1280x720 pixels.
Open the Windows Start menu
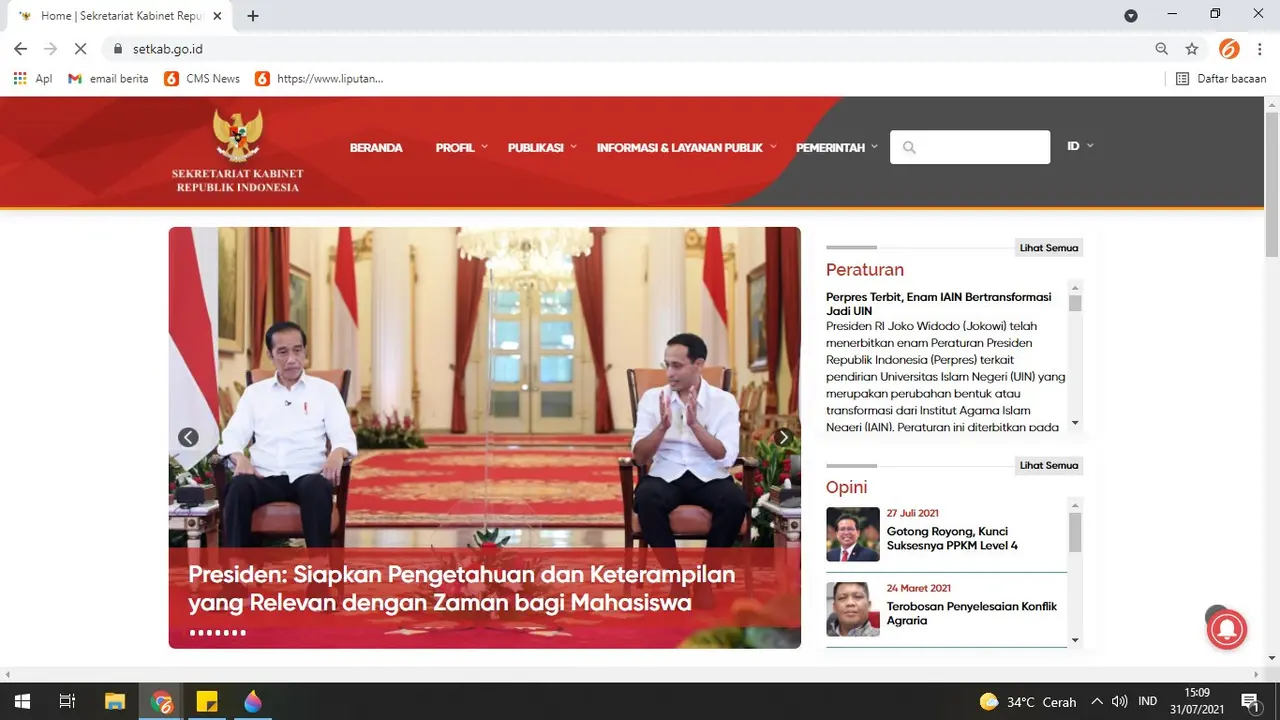(21, 701)
